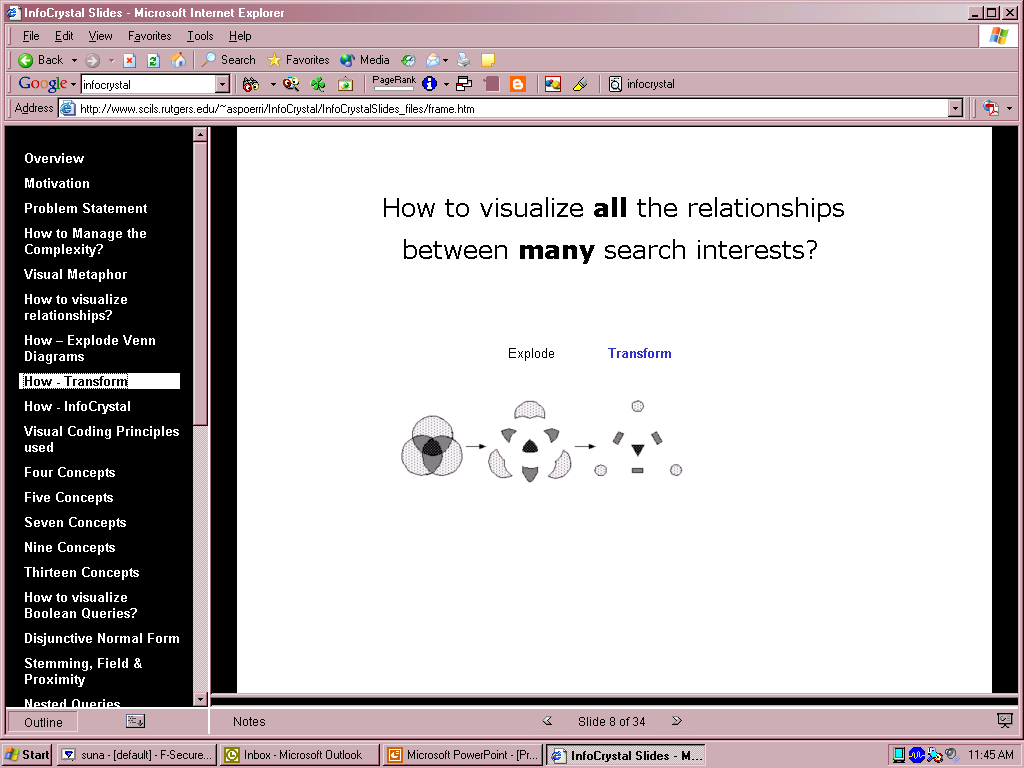Open the Tools menu

pos(200,36)
